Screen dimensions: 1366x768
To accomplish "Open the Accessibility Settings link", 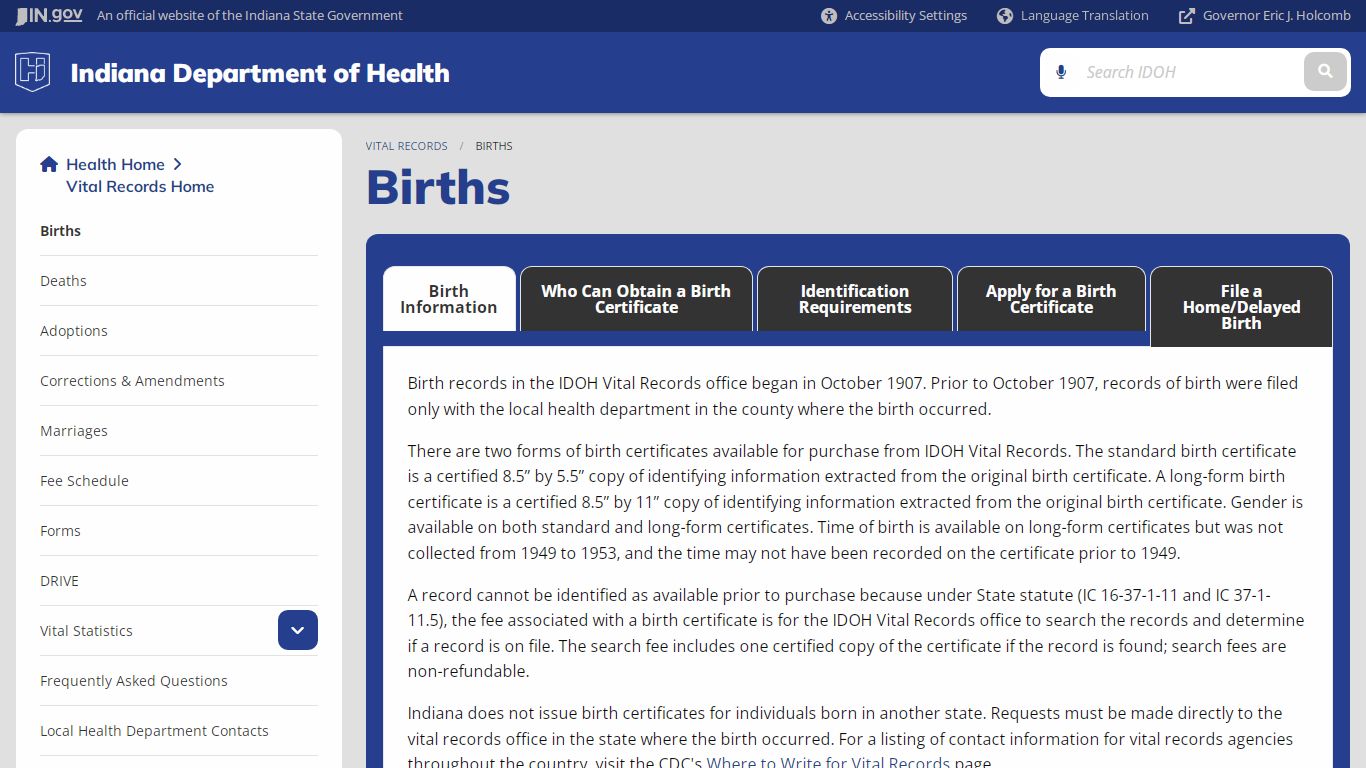I will 906,16.
